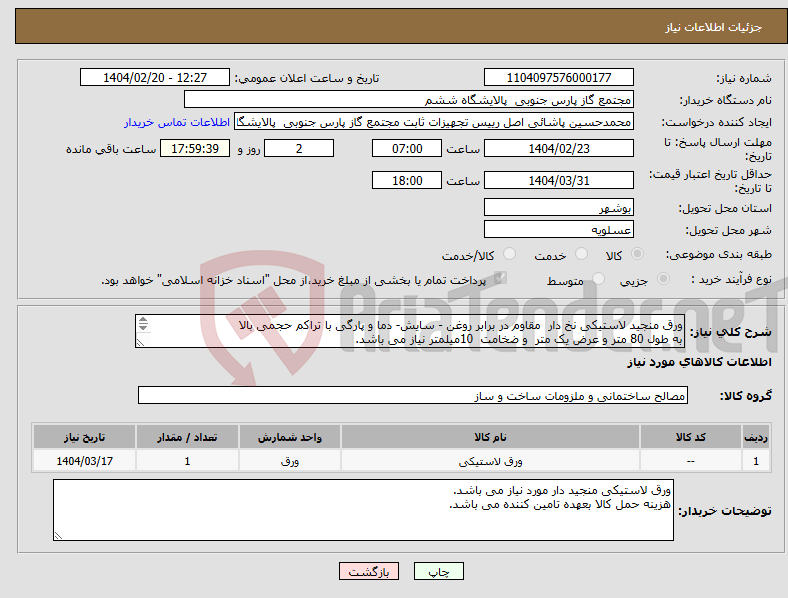Click the need number field 1104097576000177

pos(558,77)
